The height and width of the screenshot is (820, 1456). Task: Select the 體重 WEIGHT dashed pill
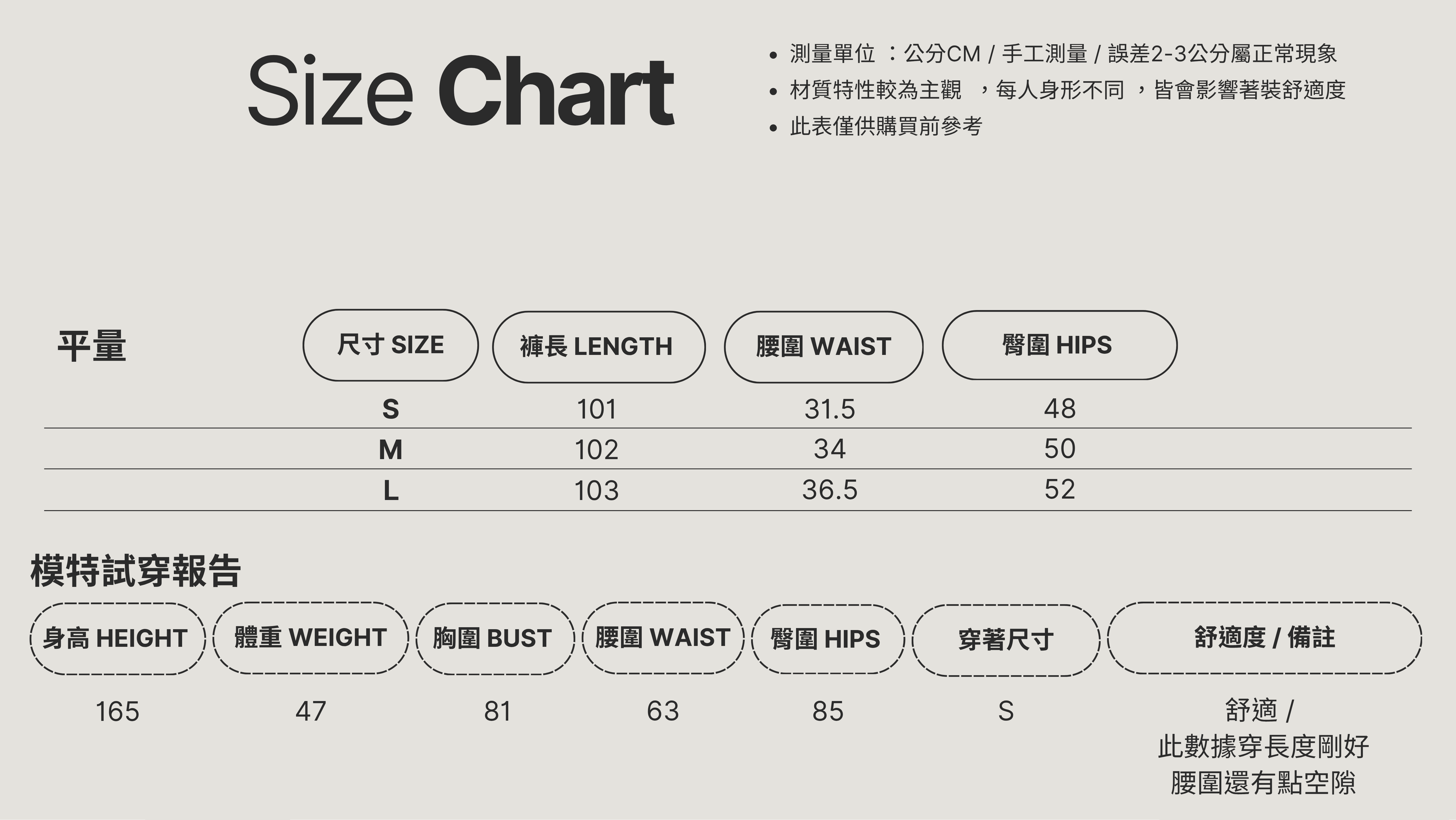coord(310,638)
